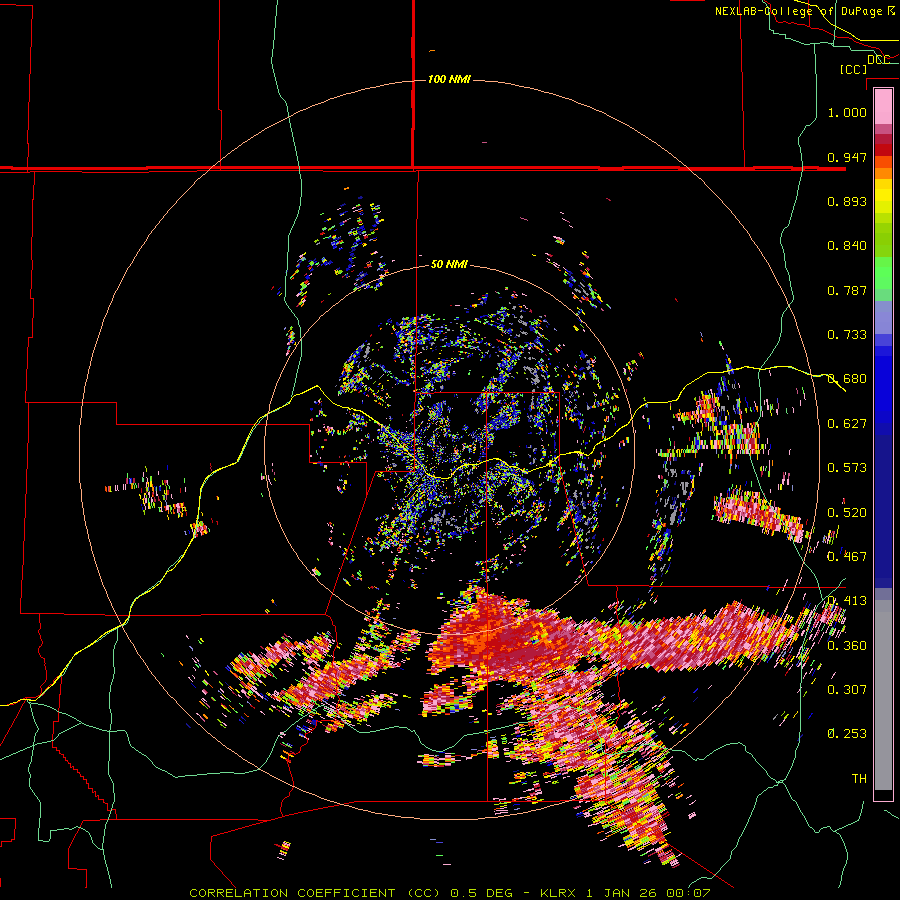Click the 0.307 scale value
The image size is (900, 900).
point(847,690)
